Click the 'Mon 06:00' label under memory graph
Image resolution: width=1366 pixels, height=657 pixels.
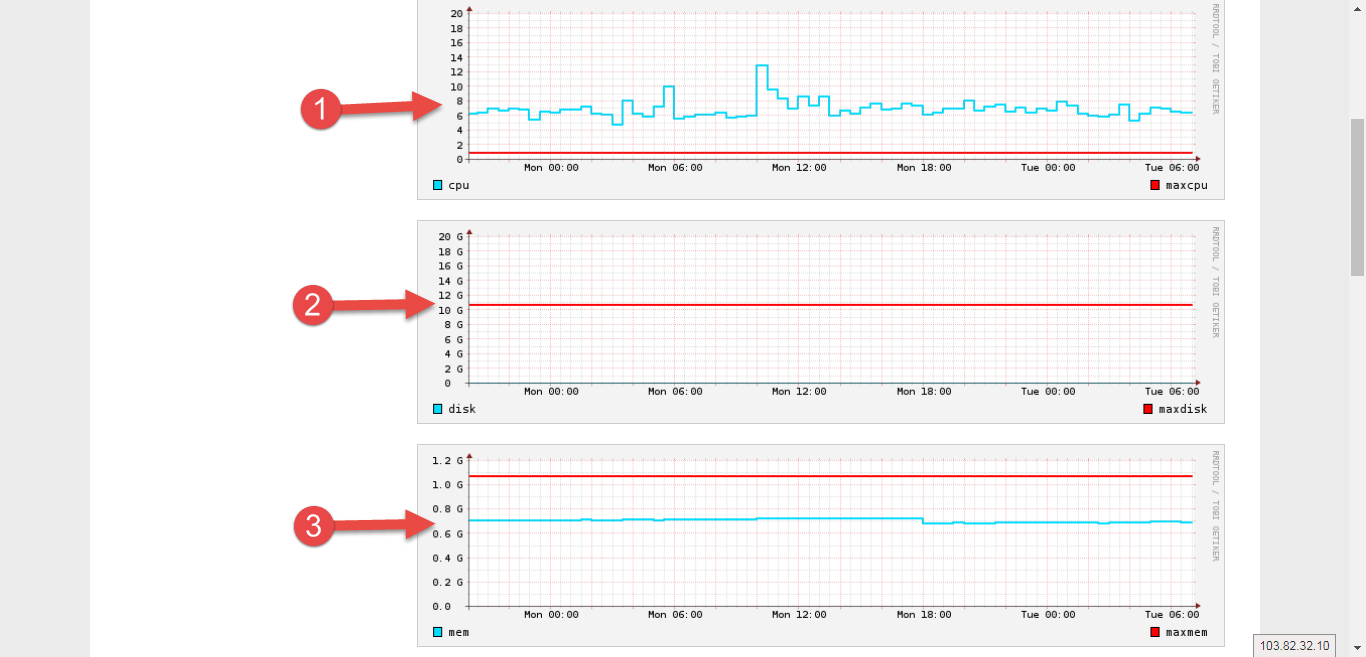coord(675,615)
